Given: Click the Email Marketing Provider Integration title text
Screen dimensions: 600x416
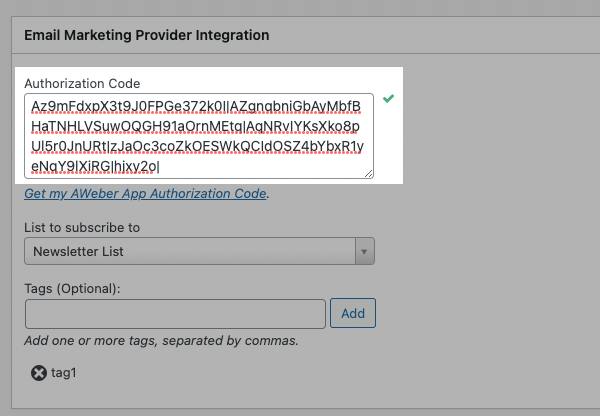Looking at the screenshot, I should click(146, 35).
